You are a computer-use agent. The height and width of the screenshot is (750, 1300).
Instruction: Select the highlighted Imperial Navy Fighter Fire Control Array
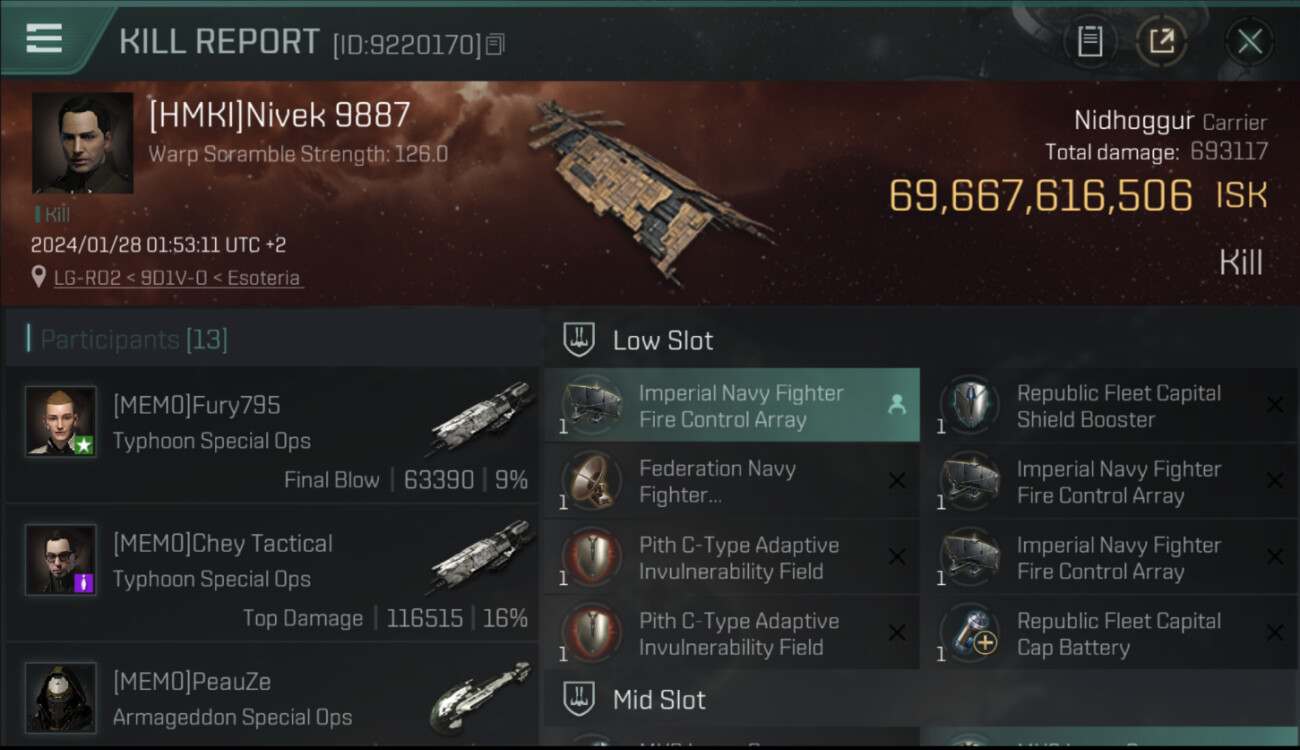pyautogui.click(x=731, y=406)
